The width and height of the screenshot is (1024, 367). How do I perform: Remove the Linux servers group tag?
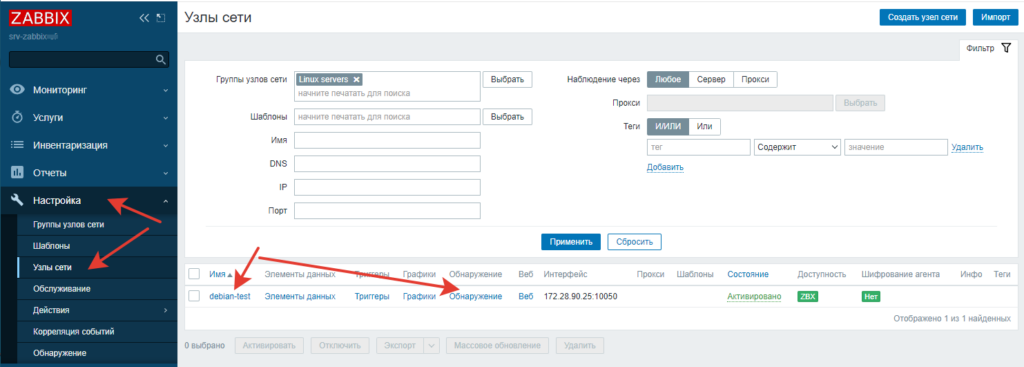(x=356, y=79)
